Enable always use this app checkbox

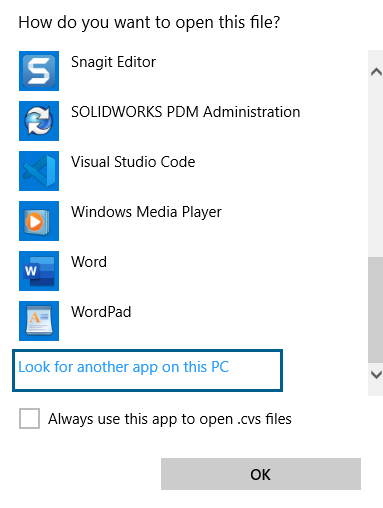pyautogui.click(x=29, y=418)
